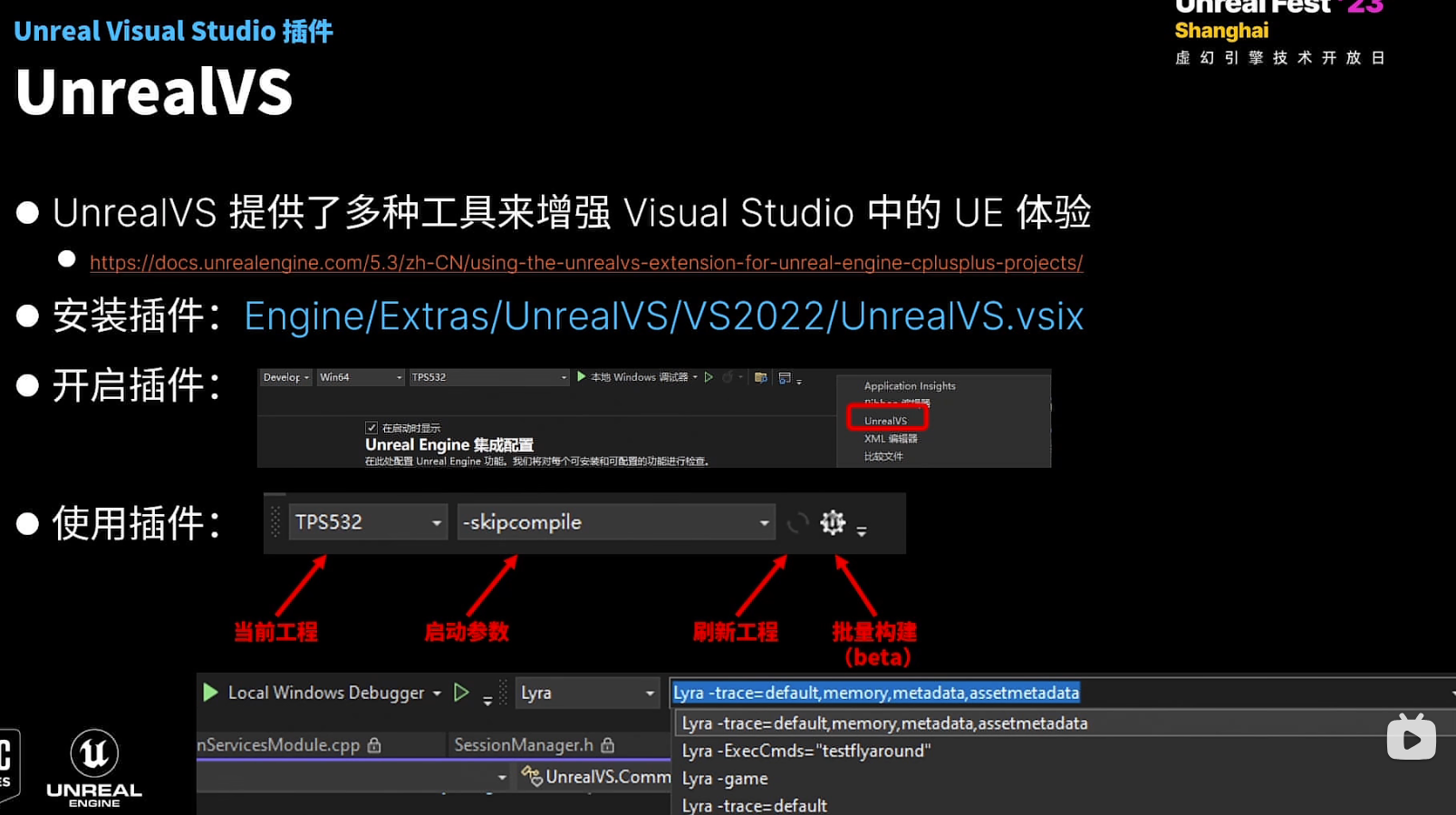Open the Local Windows Debugger dropdown arrow
The image size is (1456, 815).
(437, 694)
